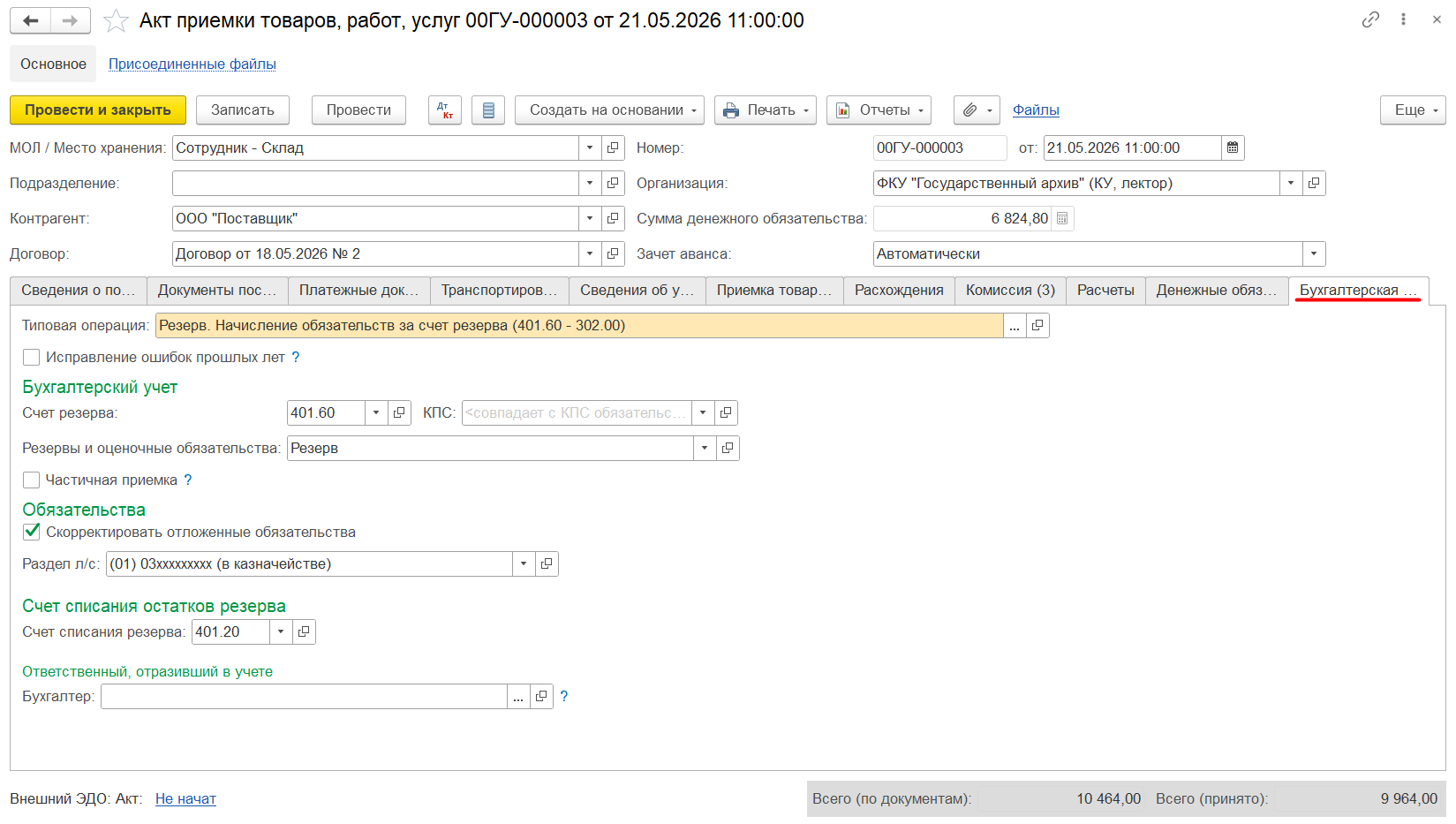
Task: Tick the Частичная приемка checkbox
Action: pos(32,480)
